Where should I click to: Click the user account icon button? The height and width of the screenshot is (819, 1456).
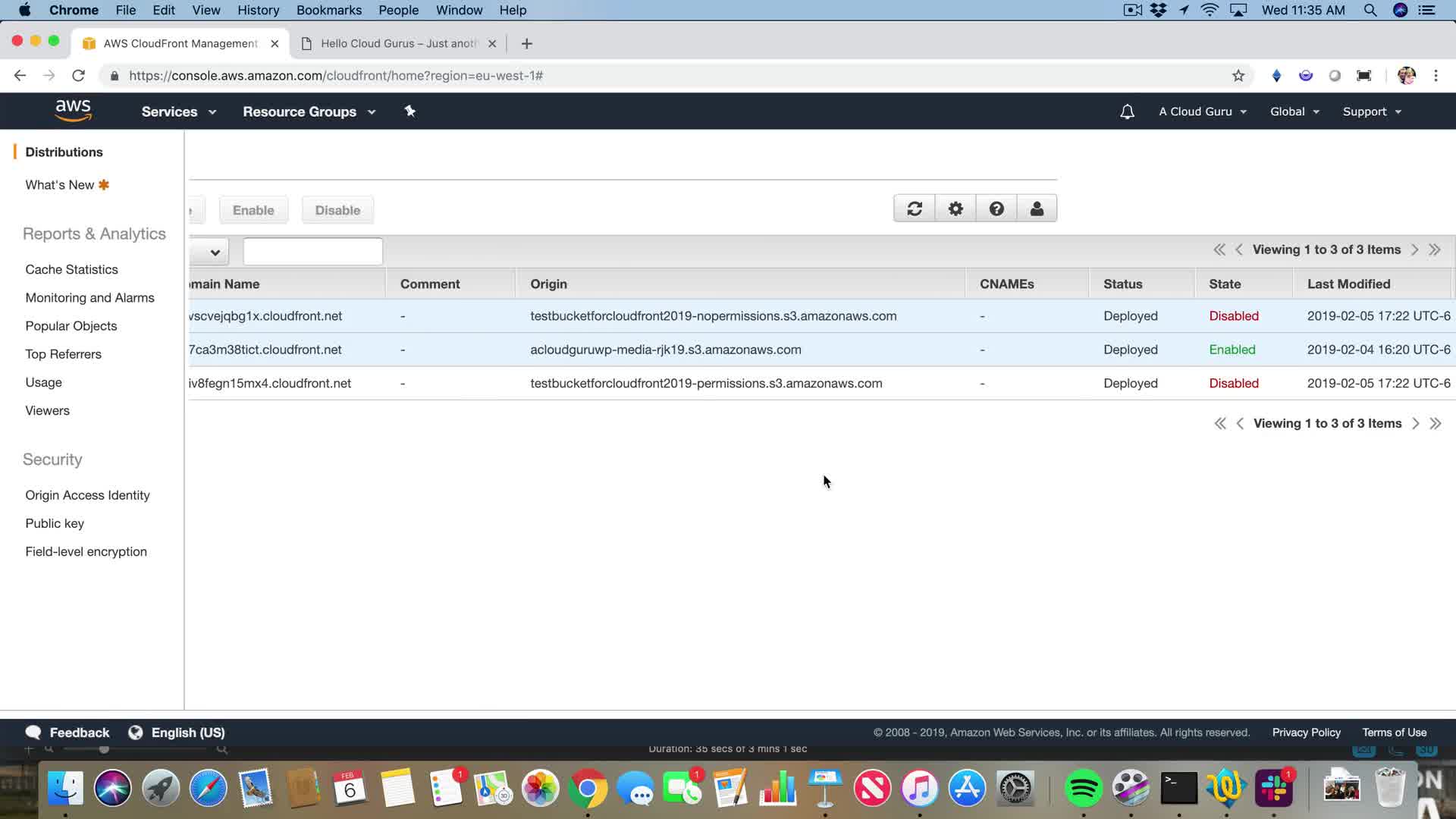[1037, 209]
